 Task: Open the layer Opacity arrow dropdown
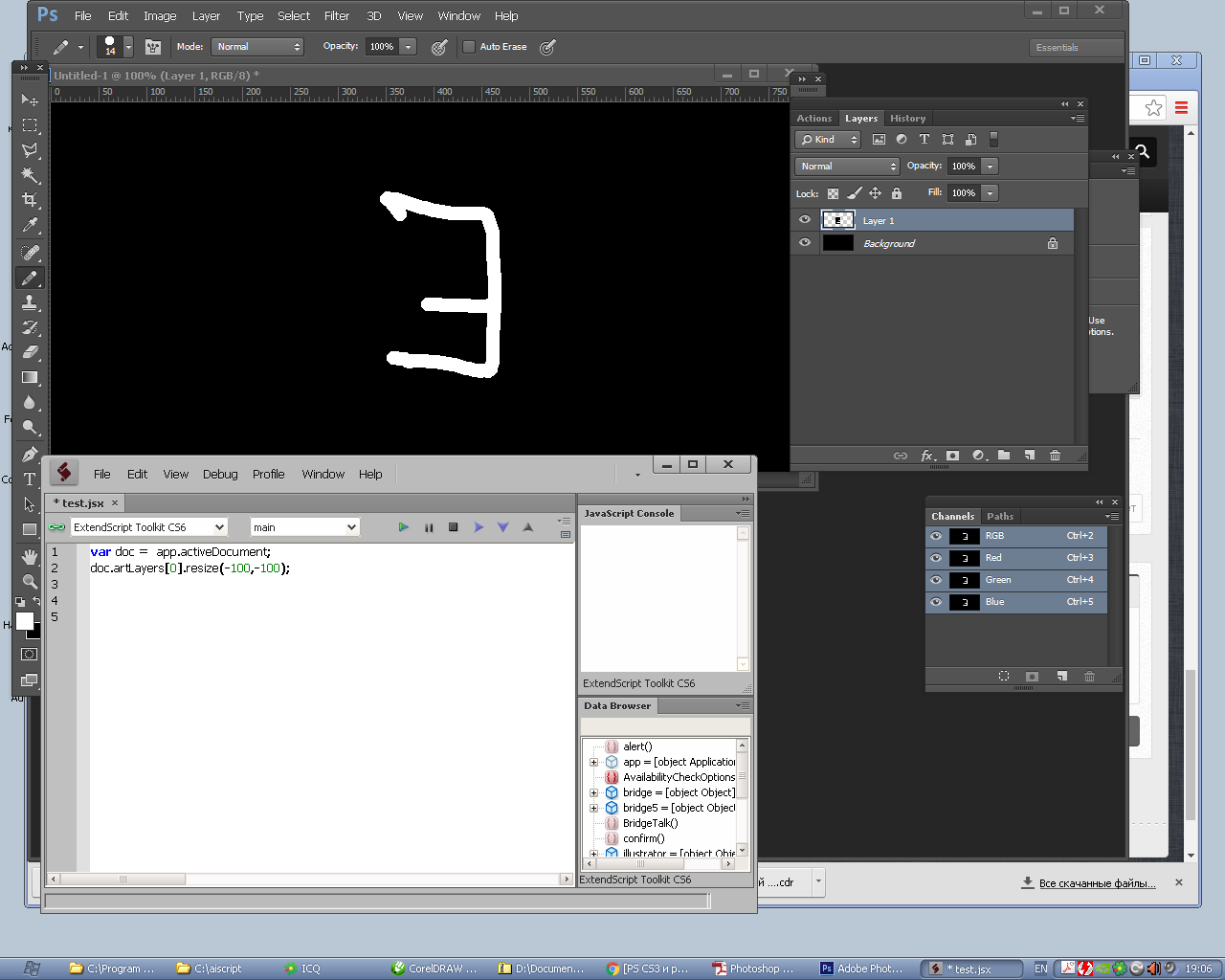[x=991, y=167]
